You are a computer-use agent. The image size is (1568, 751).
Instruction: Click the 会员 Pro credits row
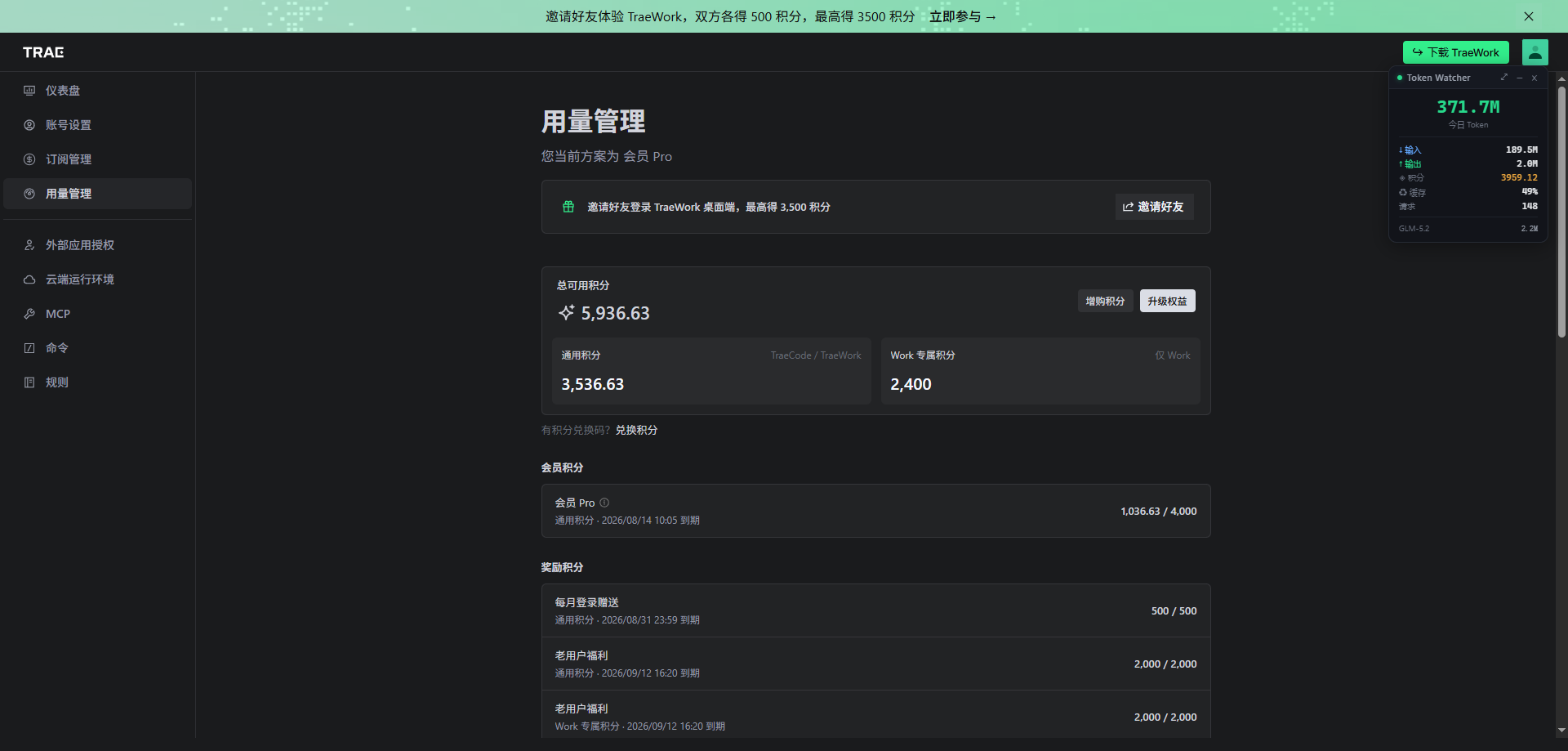[875, 511]
